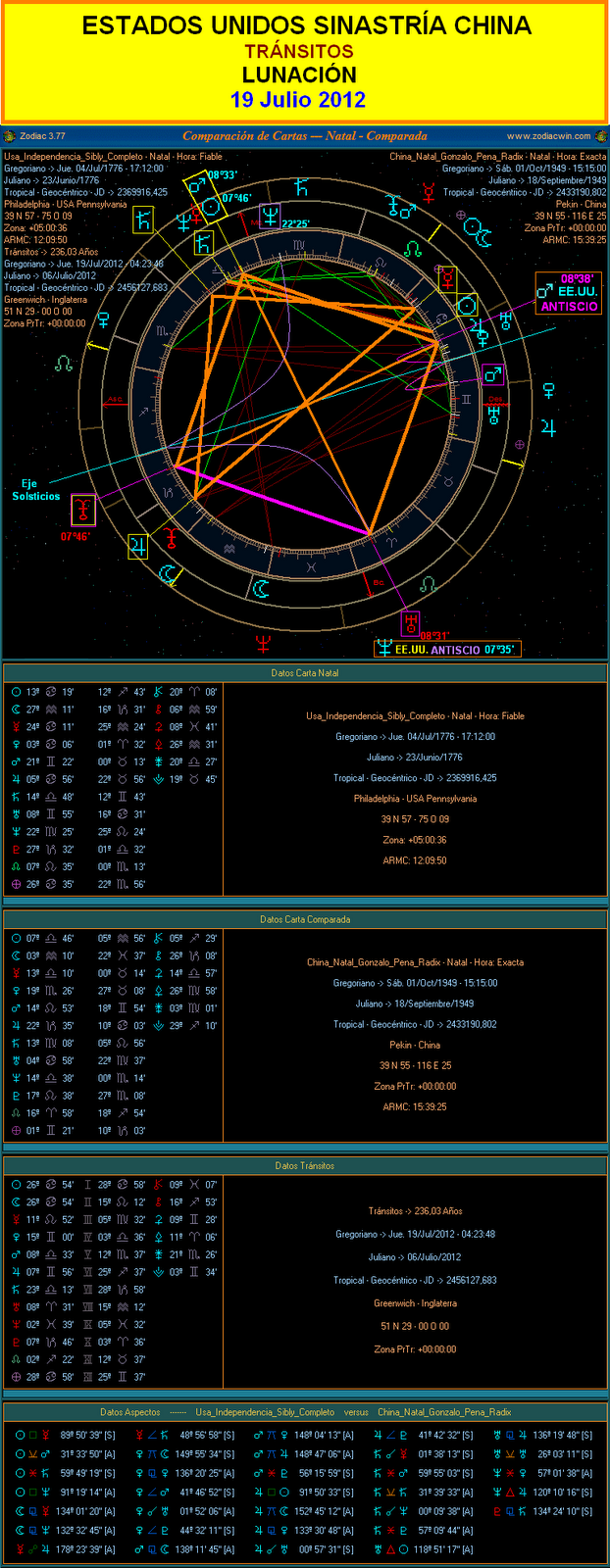Select the cyan Venus glyph on the chart's left side
Screen dimensions: 610x1568
(102, 320)
